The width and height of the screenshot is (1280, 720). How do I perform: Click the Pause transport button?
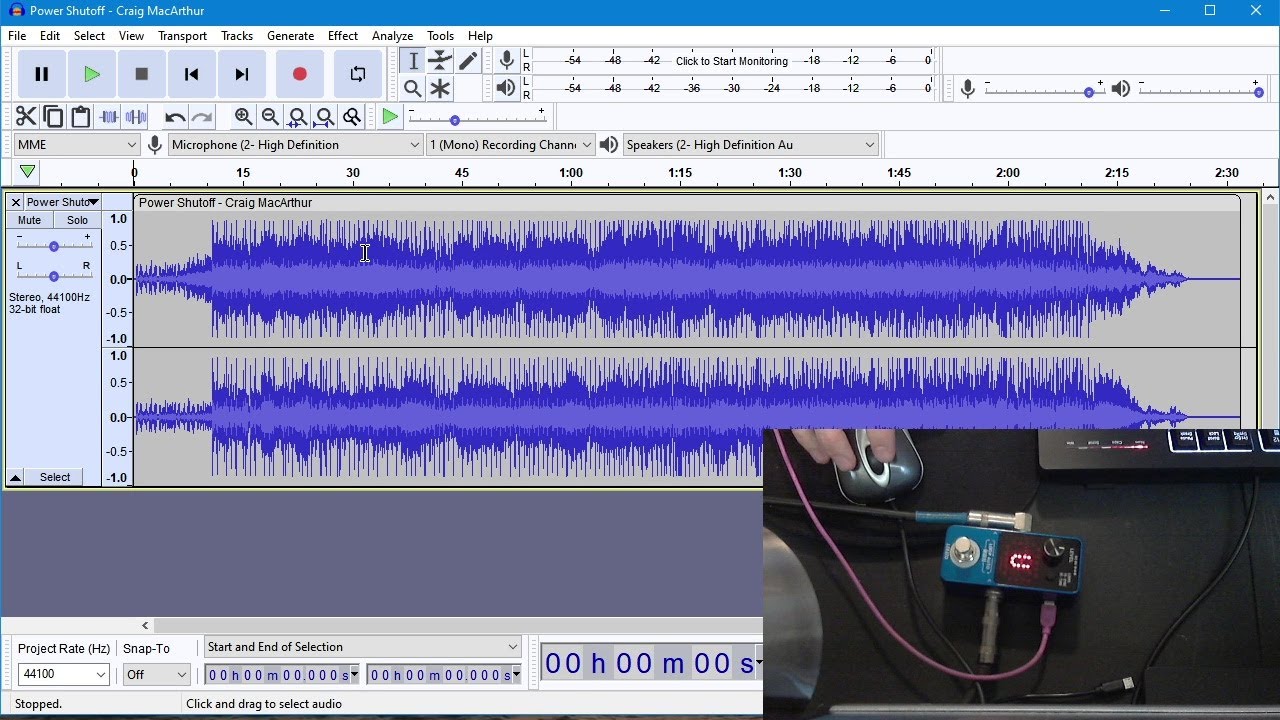pyautogui.click(x=42, y=74)
